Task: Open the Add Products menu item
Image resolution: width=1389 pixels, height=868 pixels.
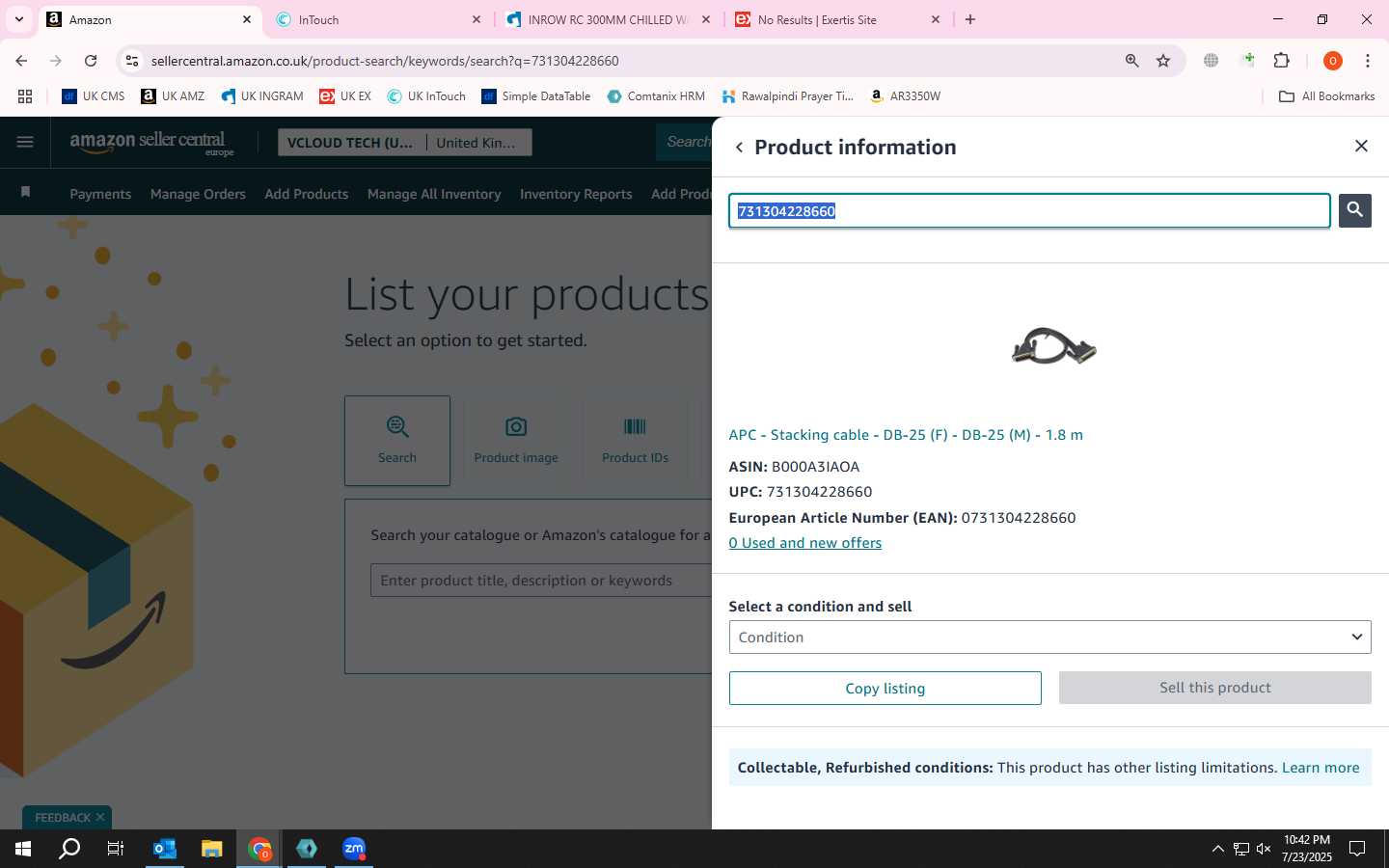Action: coord(307,194)
